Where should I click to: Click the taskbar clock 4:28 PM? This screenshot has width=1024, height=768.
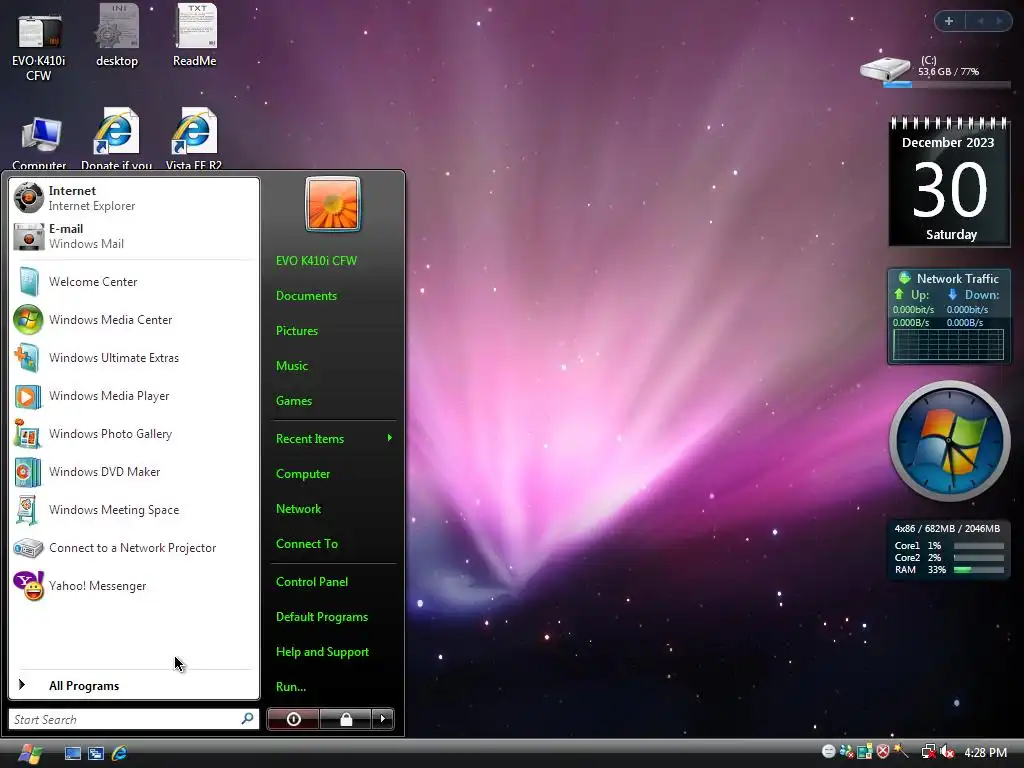pos(985,752)
